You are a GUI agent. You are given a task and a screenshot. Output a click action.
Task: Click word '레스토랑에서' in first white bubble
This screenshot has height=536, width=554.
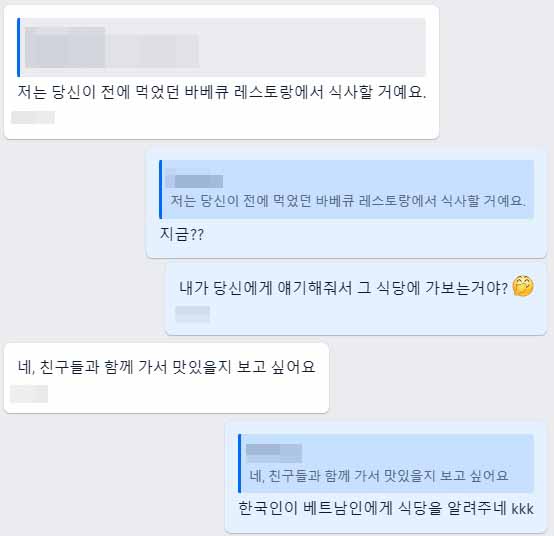tap(279, 92)
